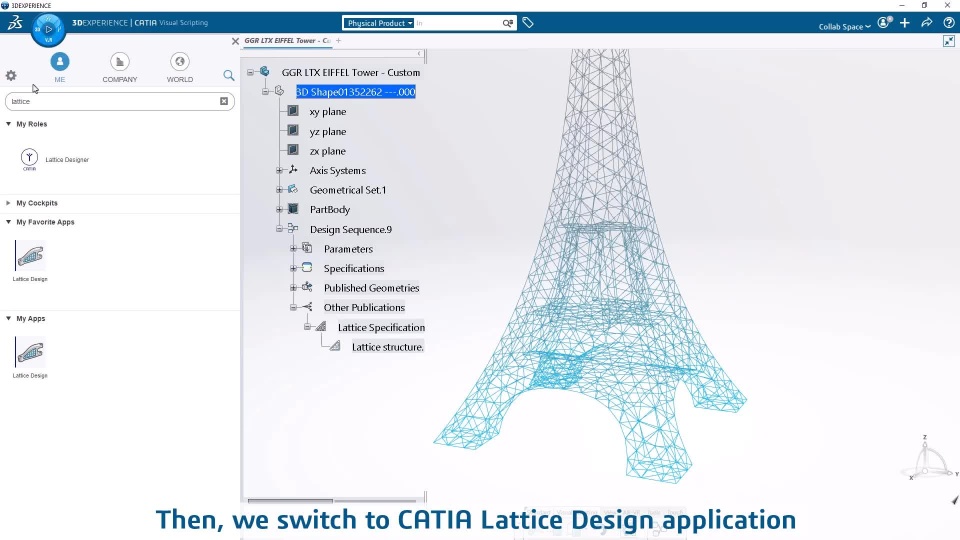
Task: Expand the Geometrical Set.1 node
Action: pos(279,190)
